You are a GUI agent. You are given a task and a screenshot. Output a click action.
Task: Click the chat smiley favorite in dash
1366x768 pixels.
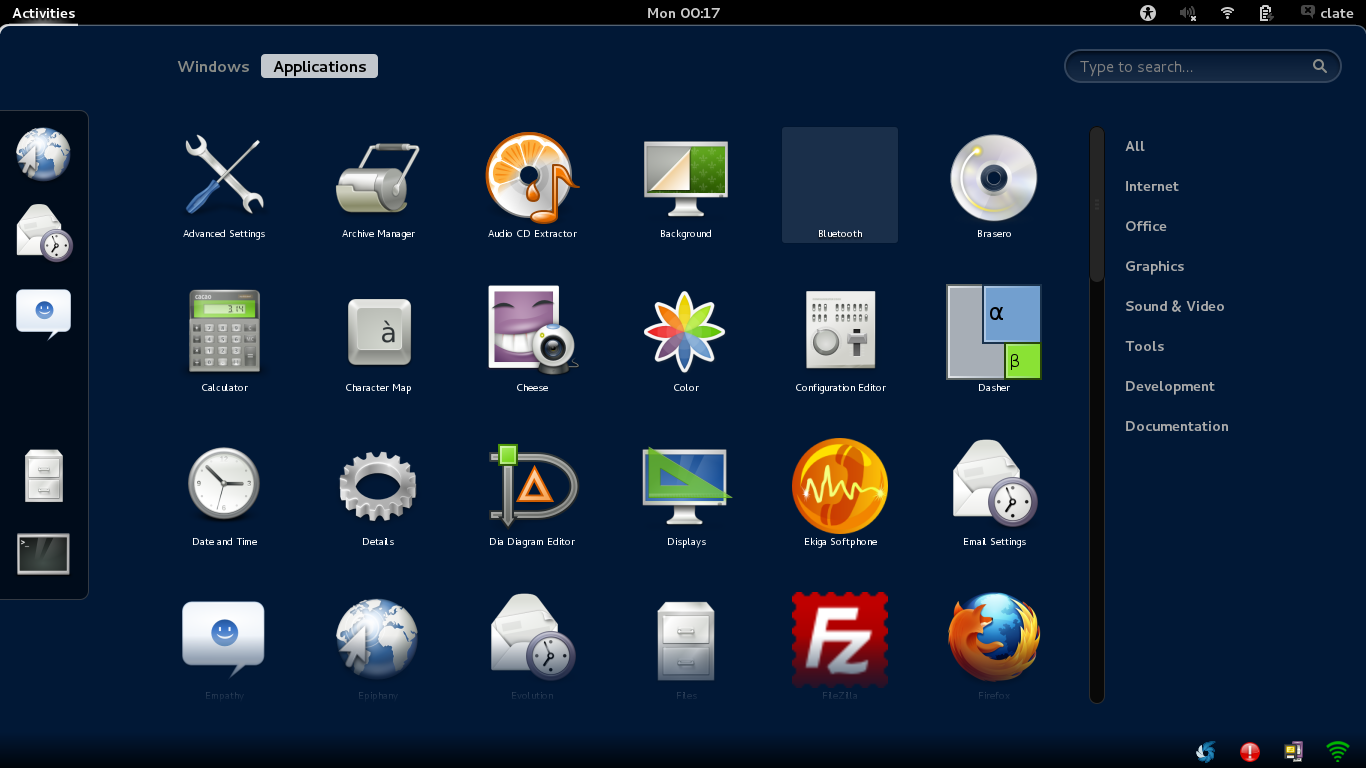point(43,313)
